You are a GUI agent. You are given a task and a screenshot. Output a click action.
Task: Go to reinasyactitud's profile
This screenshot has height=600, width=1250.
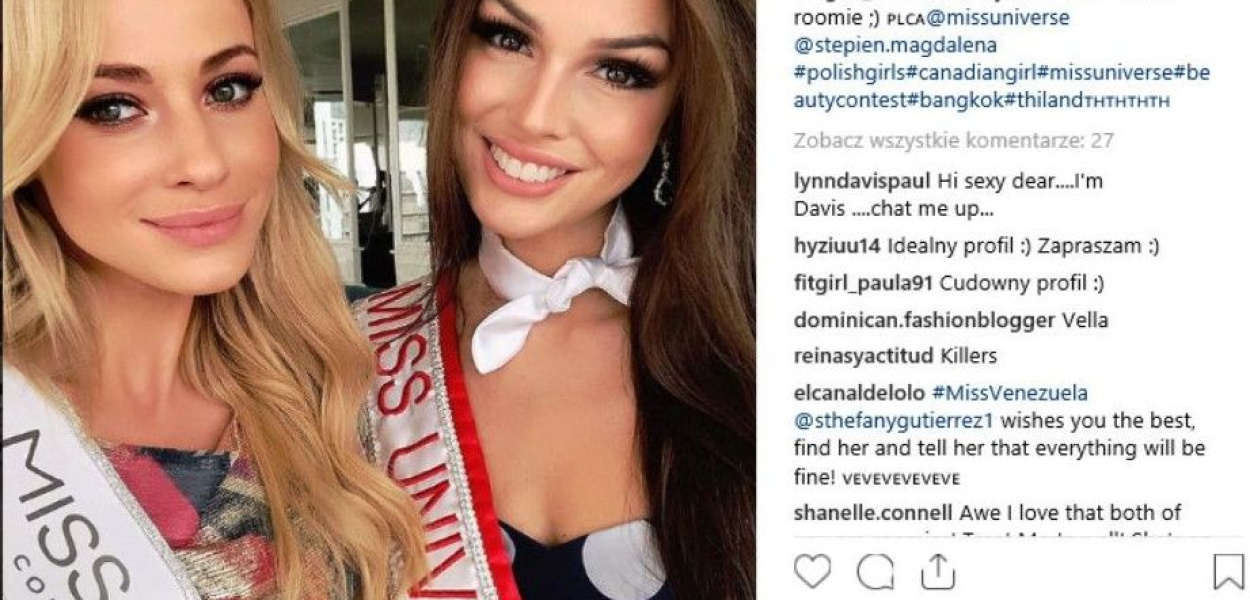pyautogui.click(x=865, y=356)
